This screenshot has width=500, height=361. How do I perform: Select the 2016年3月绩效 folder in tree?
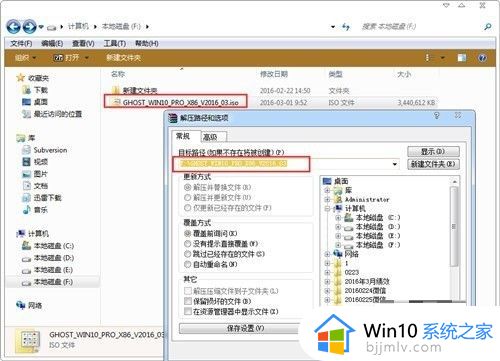(x=367, y=281)
